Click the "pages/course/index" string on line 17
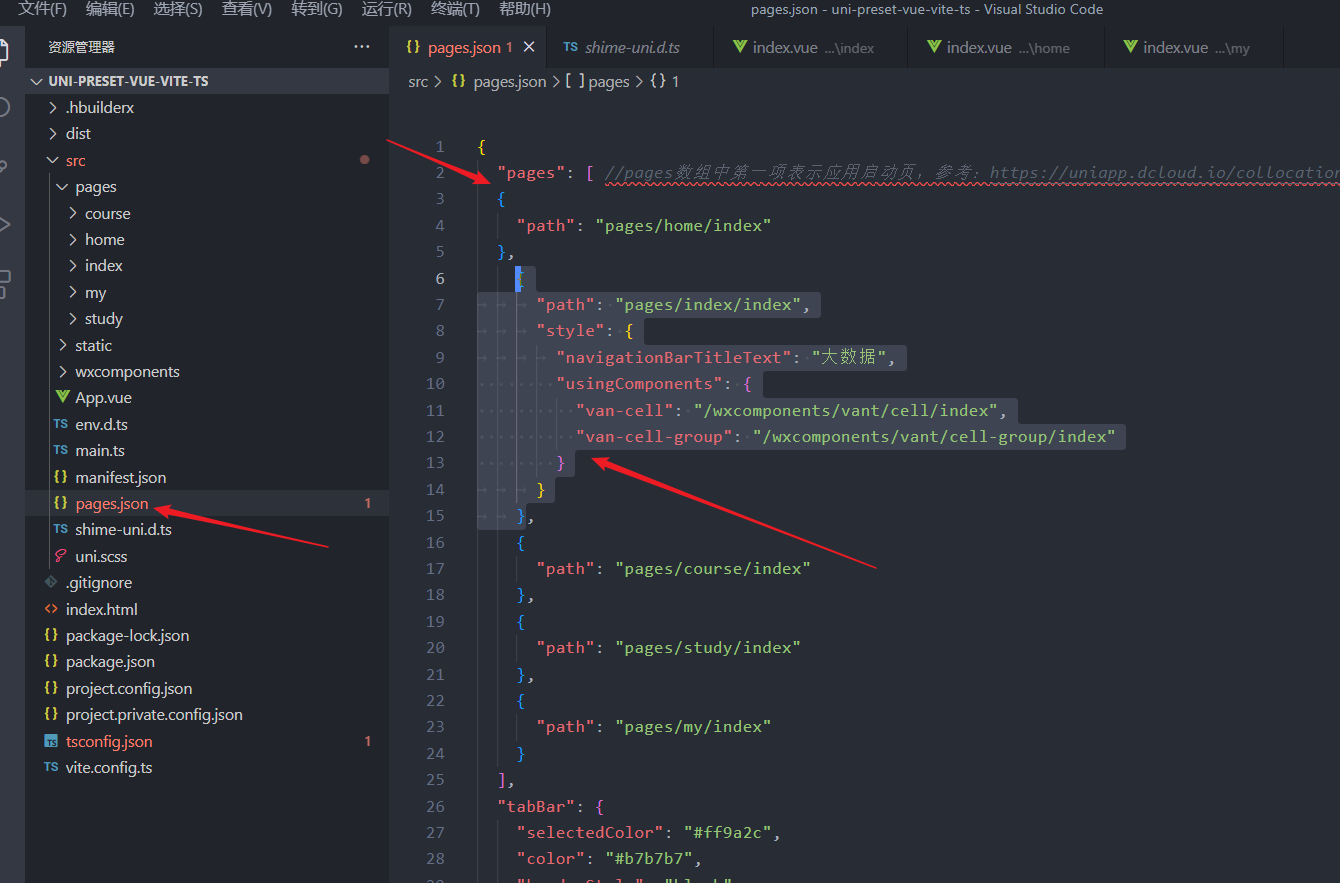Image resolution: width=1340 pixels, height=883 pixels. [713, 569]
